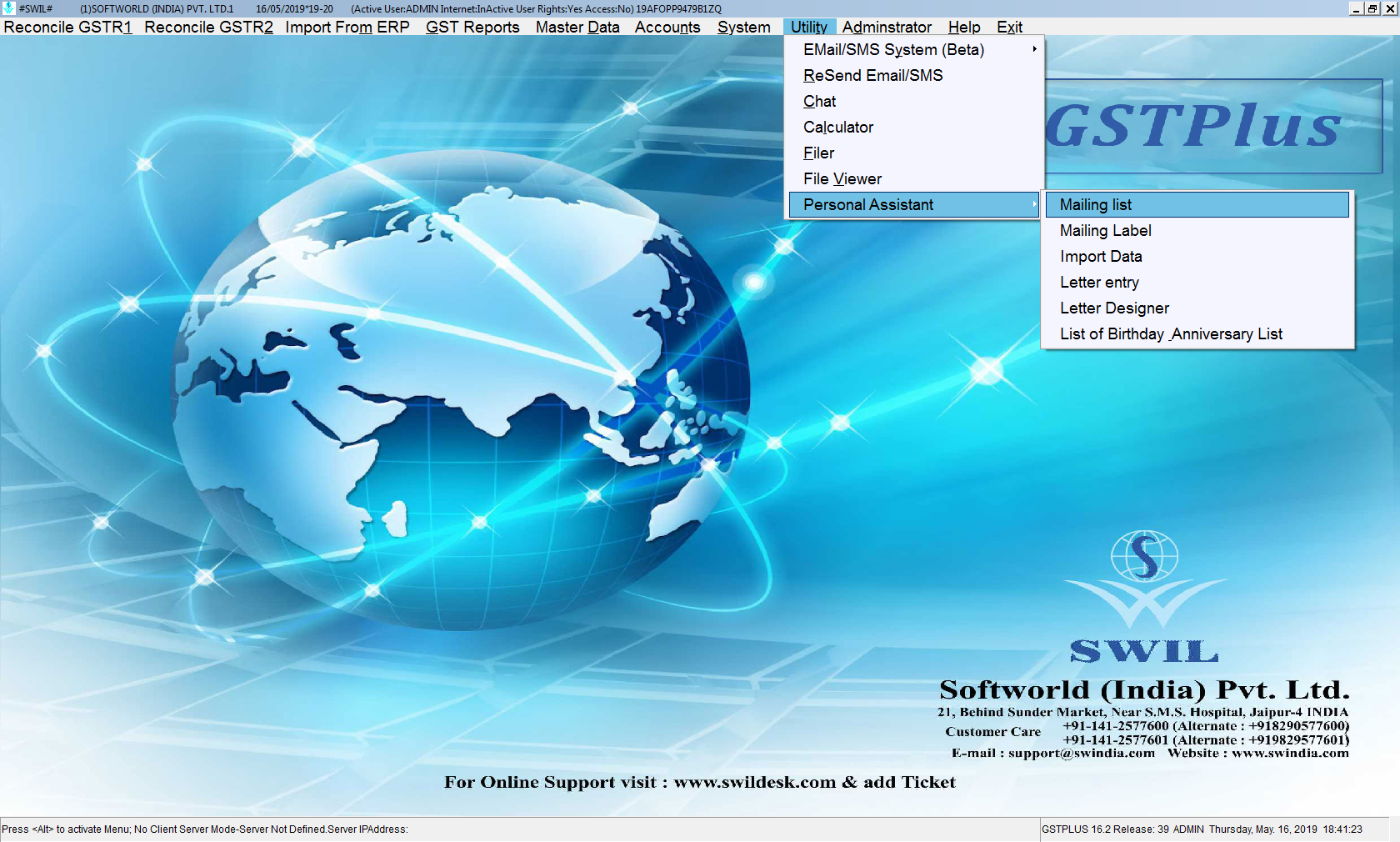Open List of Birthday Anniversary List
The image size is (1400, 842).
point(1197,334)
